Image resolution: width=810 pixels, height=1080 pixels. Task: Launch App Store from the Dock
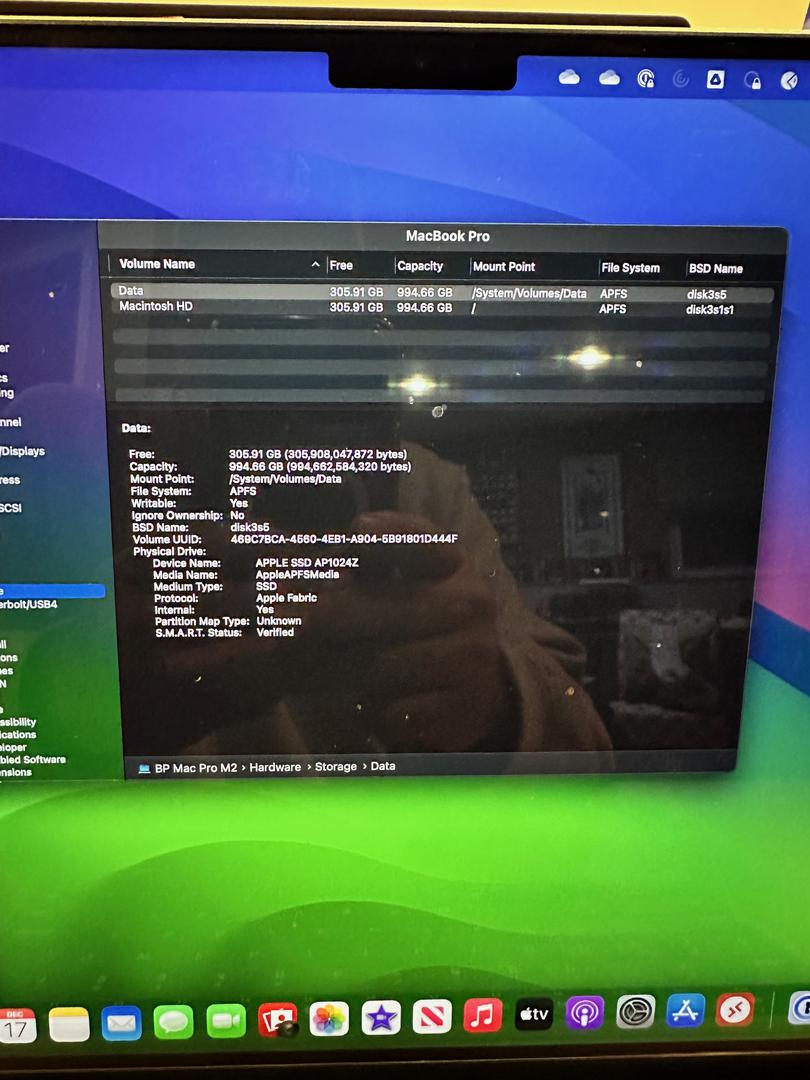(x=685, y=1010)
